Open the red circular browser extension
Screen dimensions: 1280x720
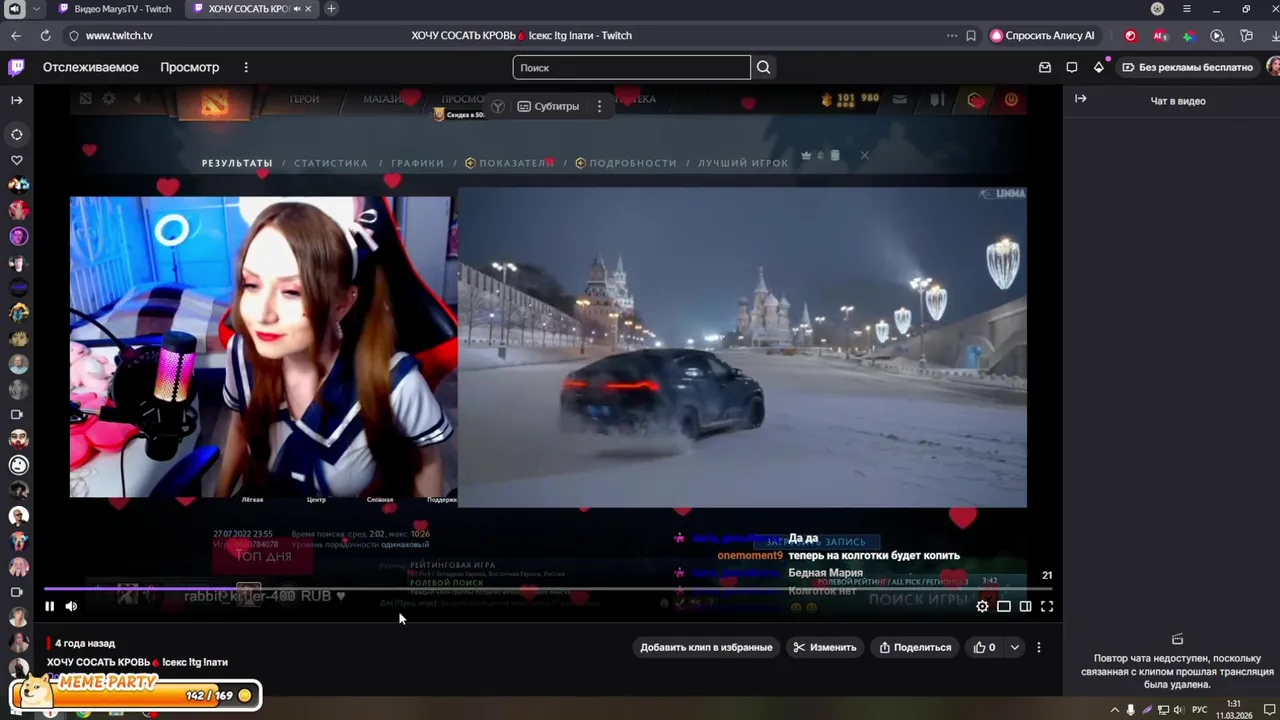point(1131,36)
